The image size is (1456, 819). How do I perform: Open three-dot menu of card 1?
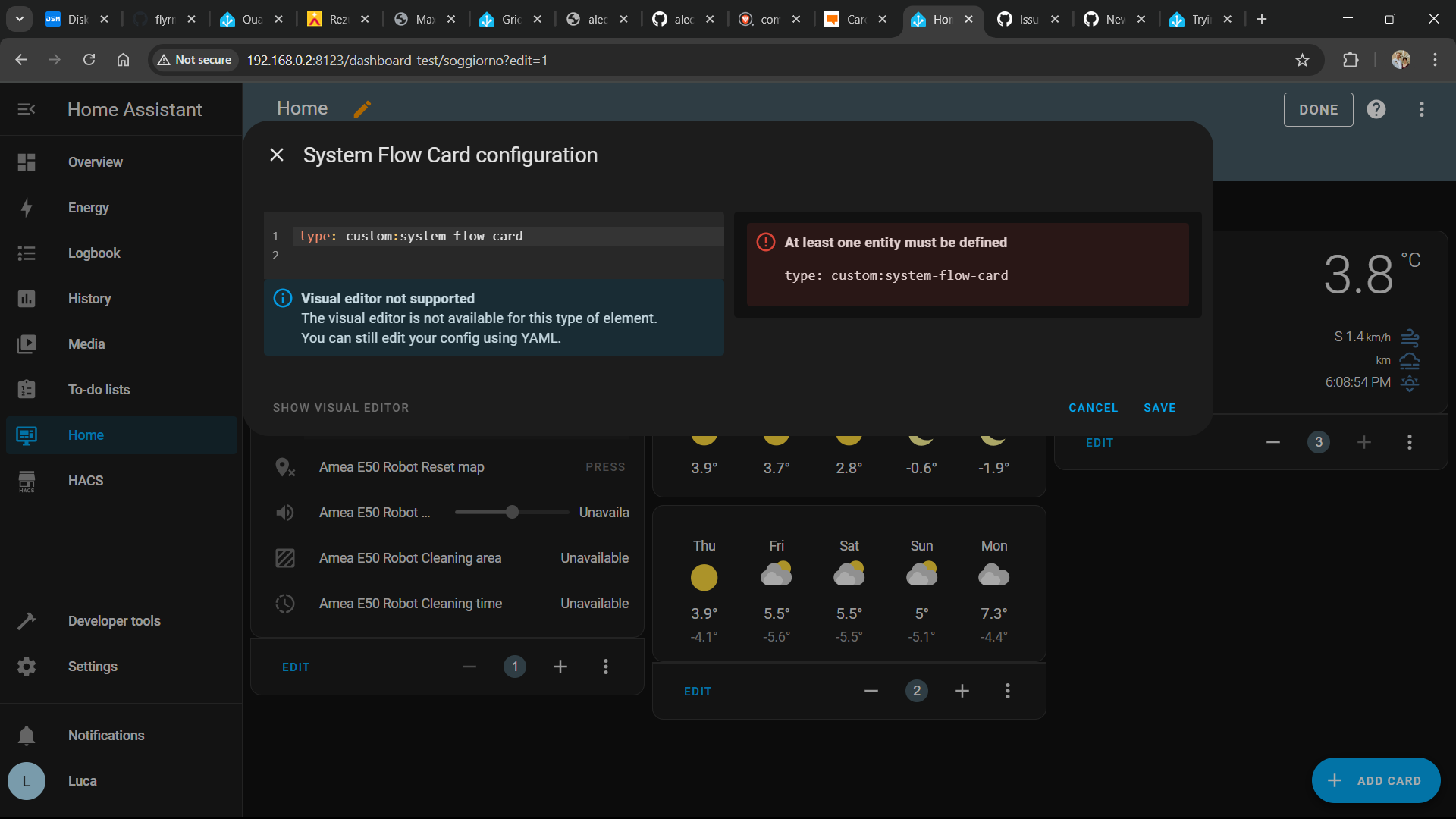pos(605,667)
